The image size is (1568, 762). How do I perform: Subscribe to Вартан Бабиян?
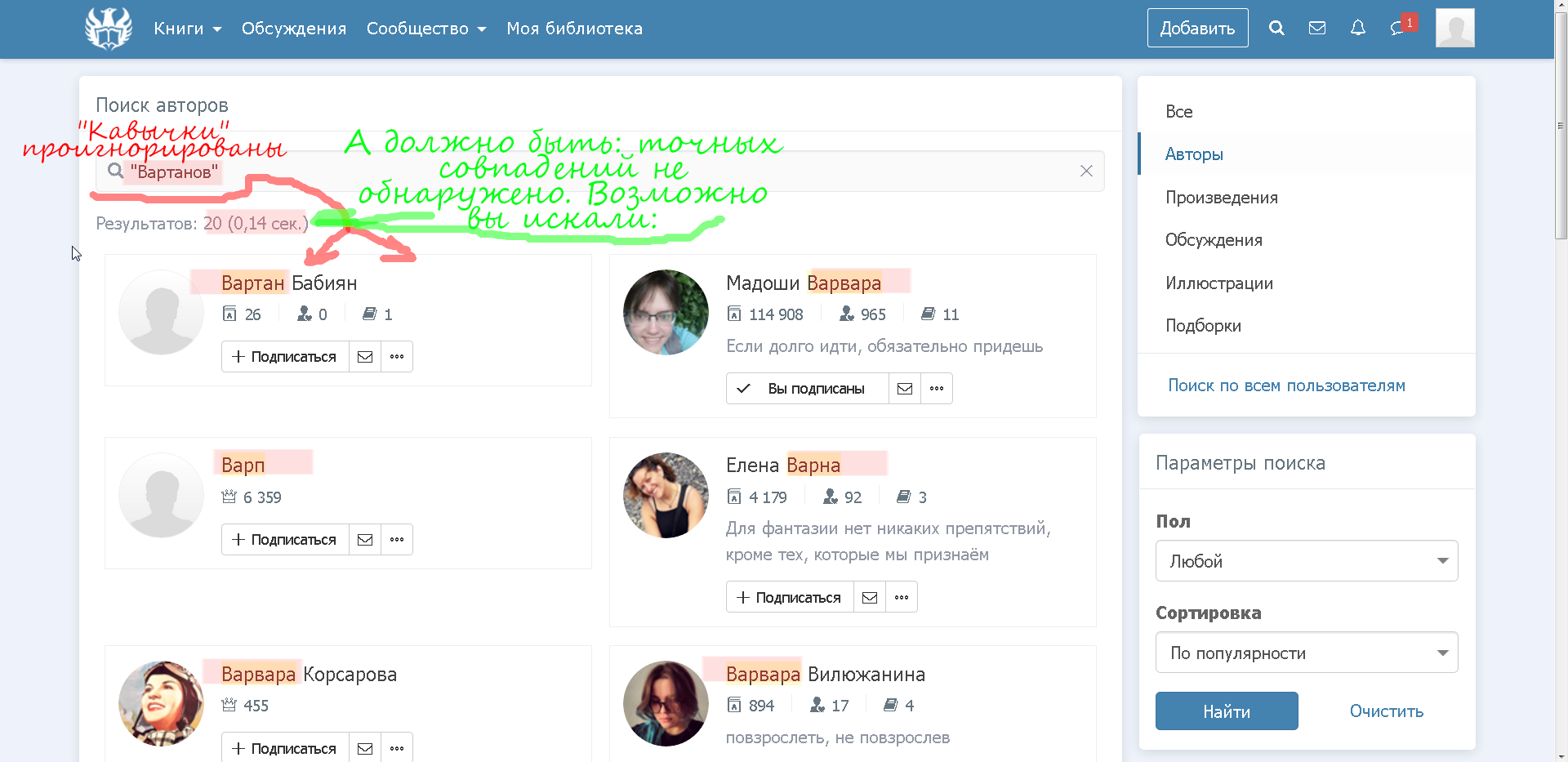(x=285, y=357)
